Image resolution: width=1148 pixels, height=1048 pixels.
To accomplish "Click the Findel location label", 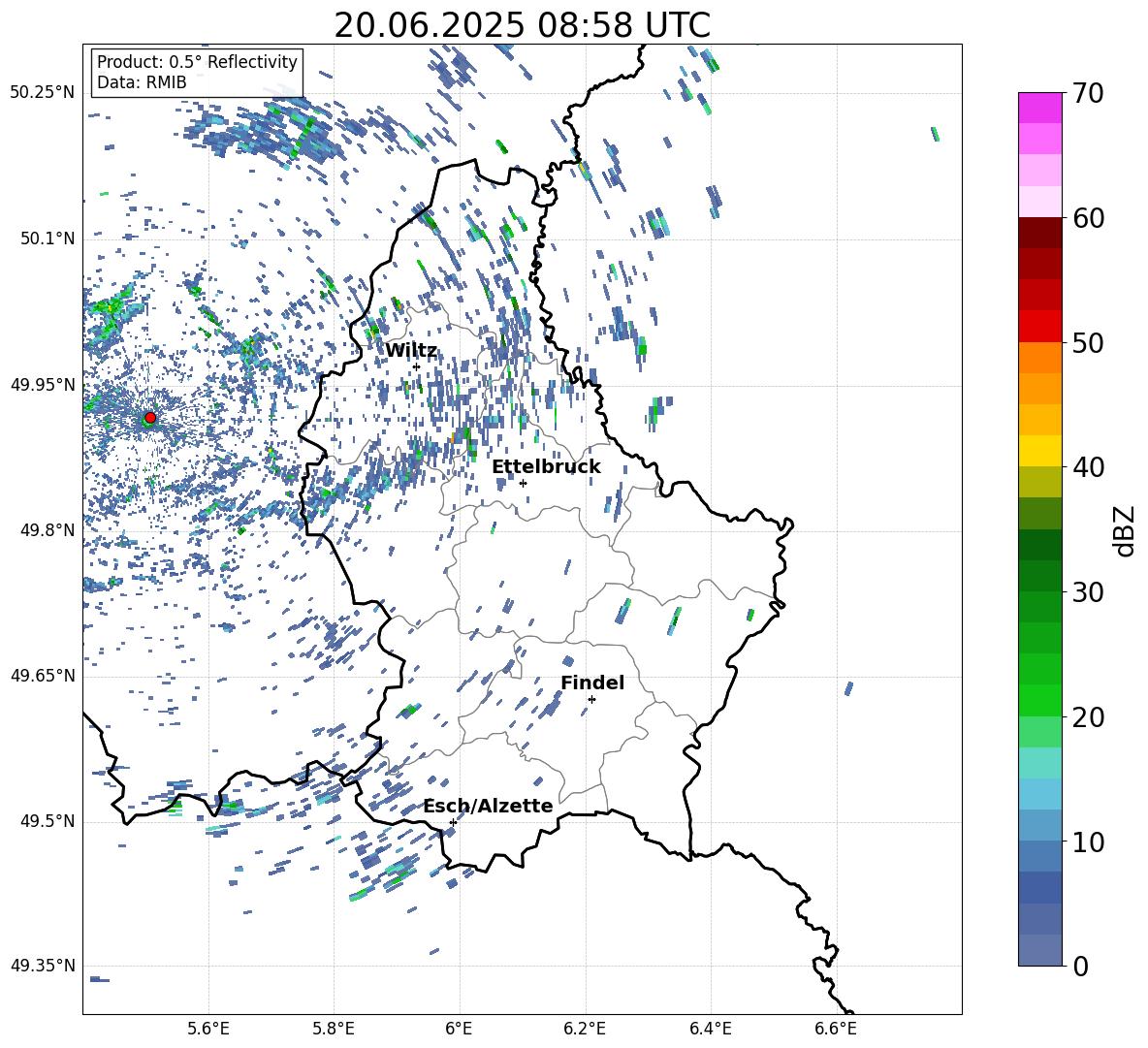I will [592, 683].
